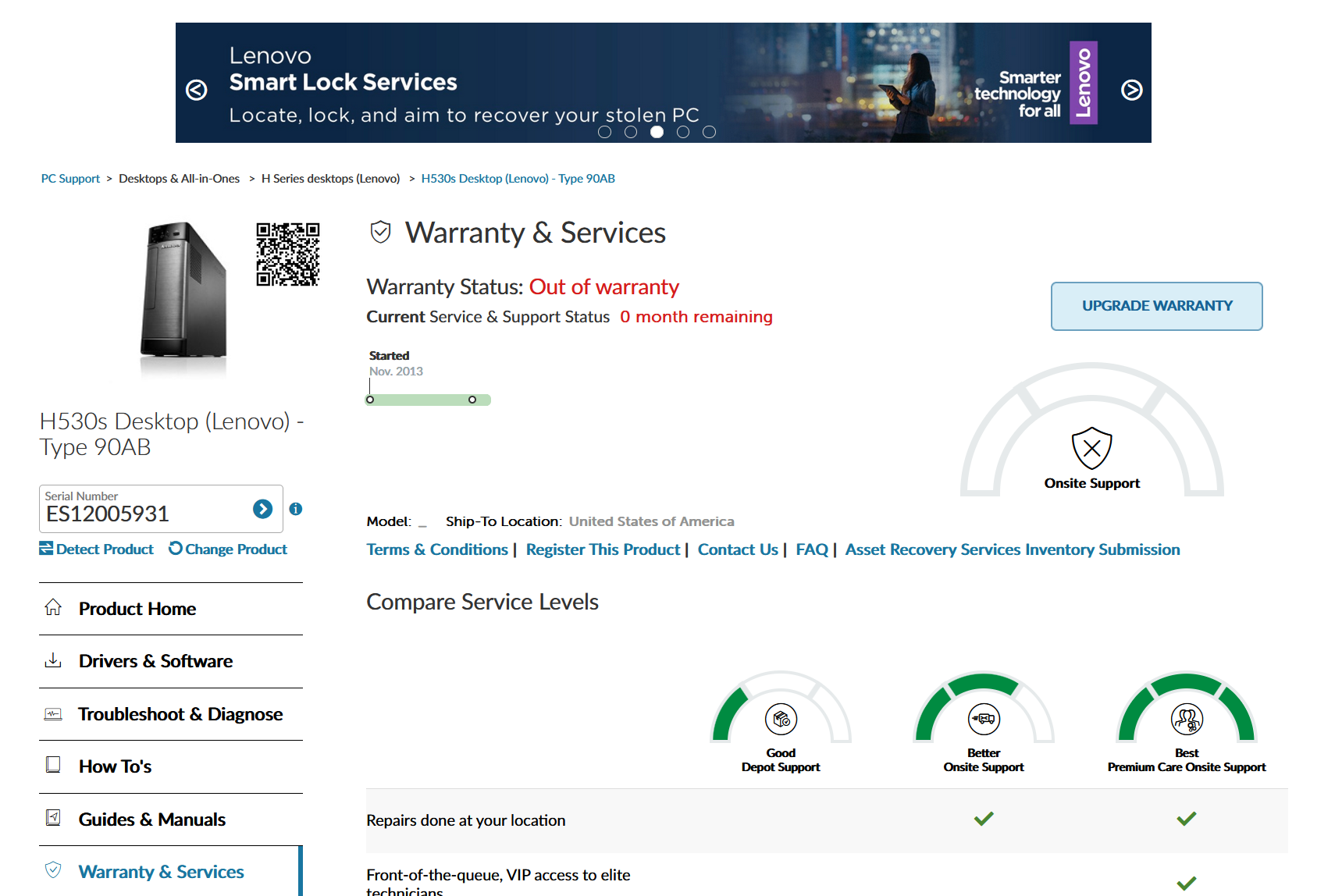The width and height of the screenshot is (1335, 896).
Task: Select the last carousel dot indicator
Action: 709,132
